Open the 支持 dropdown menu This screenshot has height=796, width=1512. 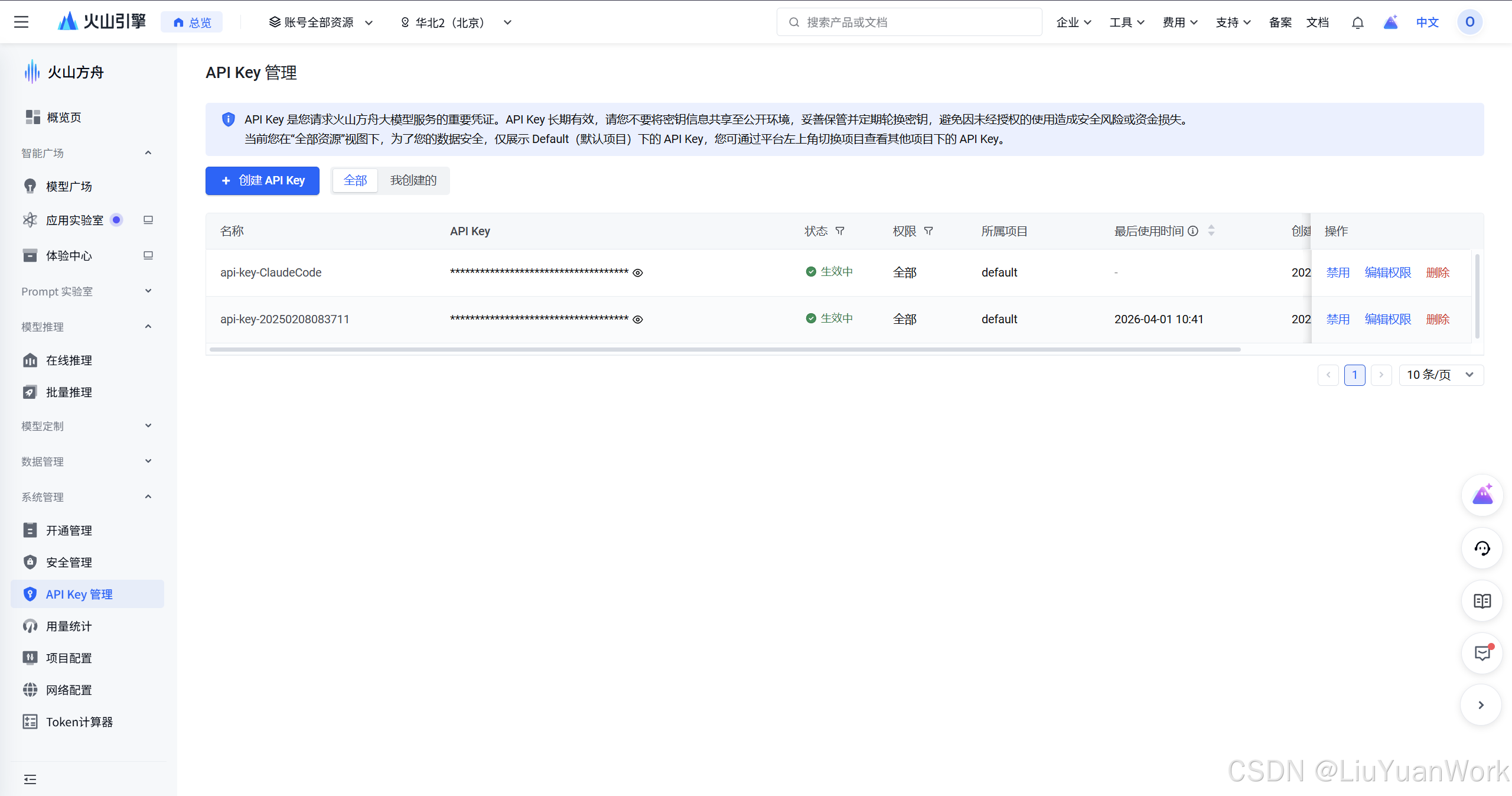(1233, 22)
